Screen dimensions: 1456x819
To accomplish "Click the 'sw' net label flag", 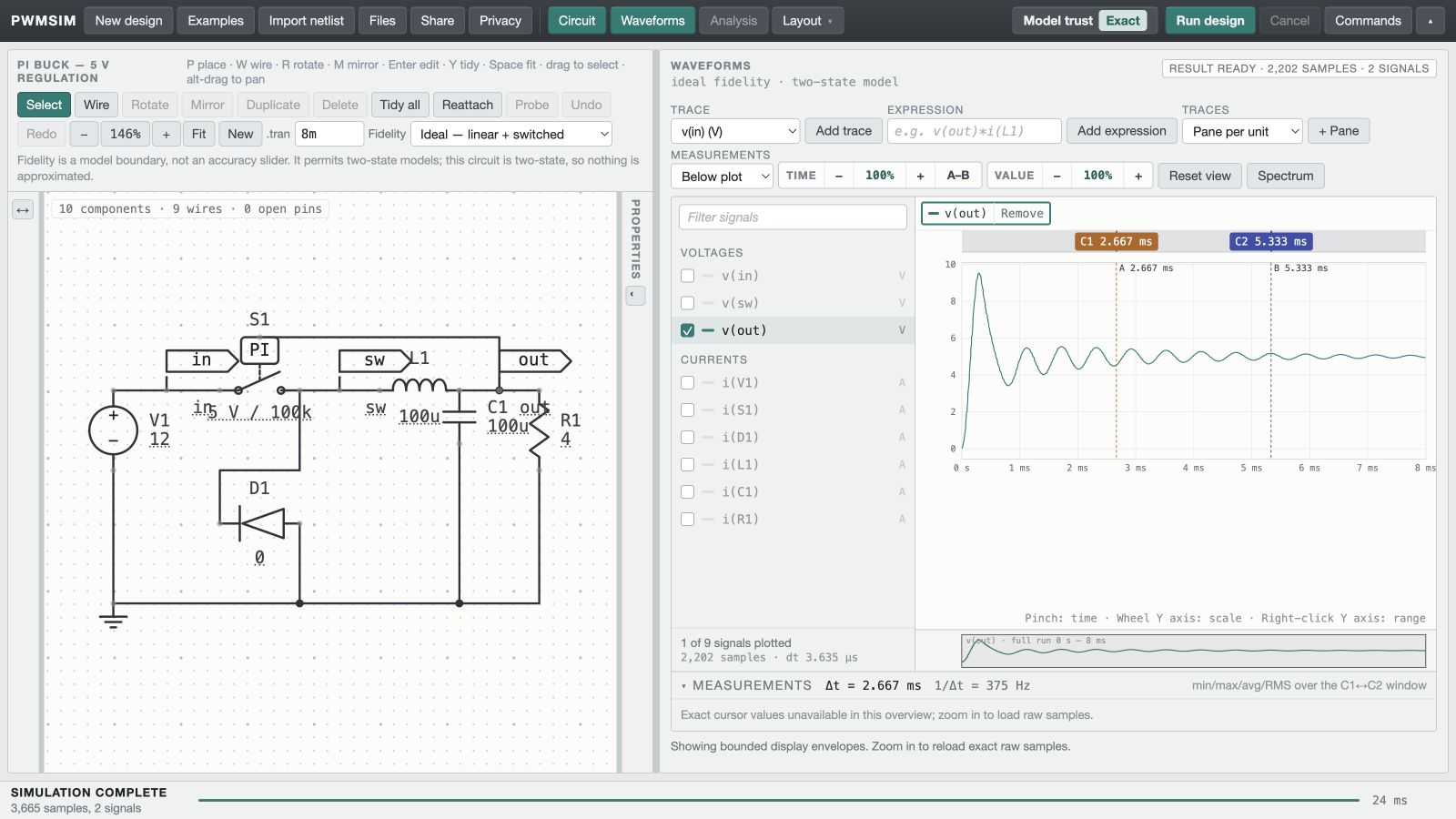I will (374, 360).
